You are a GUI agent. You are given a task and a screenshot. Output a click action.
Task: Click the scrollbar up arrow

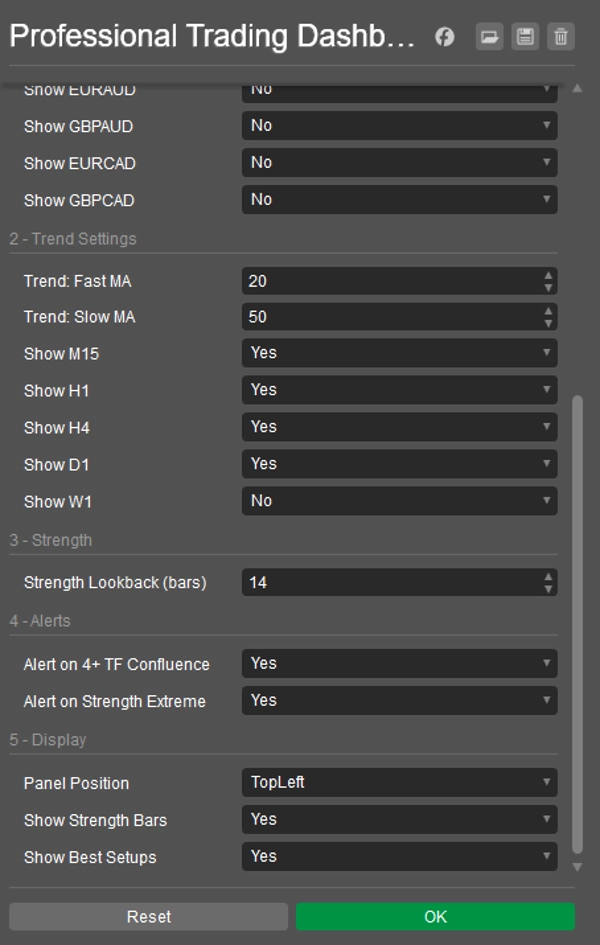click(577, 89)
